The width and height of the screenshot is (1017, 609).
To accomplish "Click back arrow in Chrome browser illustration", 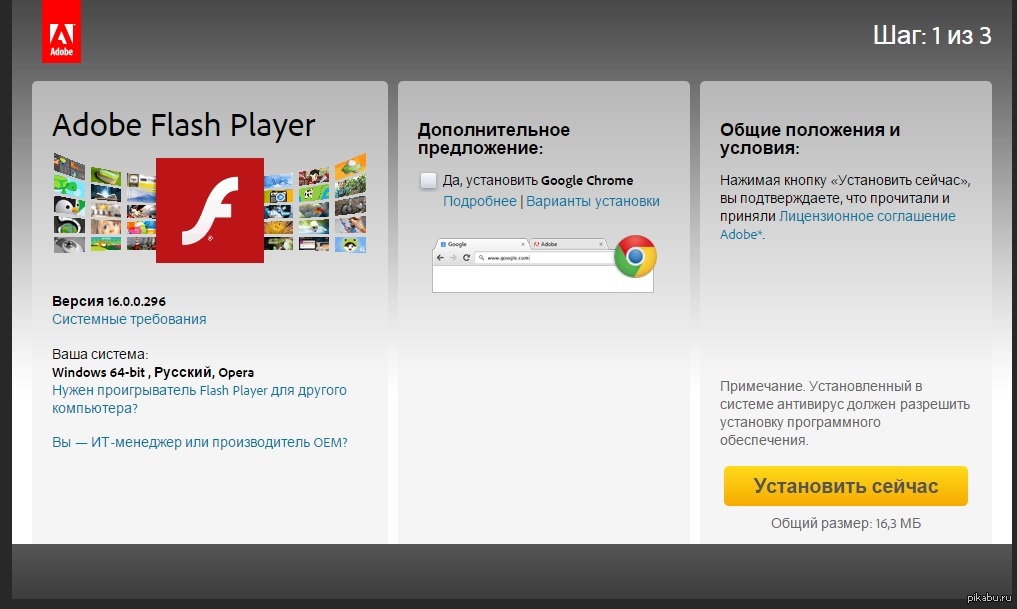I will pos(440,258).
